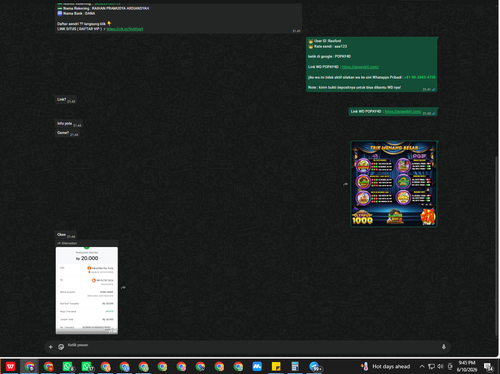The height and width of the screenshot is (374, 500).
Task: Open the yellow Sticky Notes taskbar icon
Action: [276, 367]
